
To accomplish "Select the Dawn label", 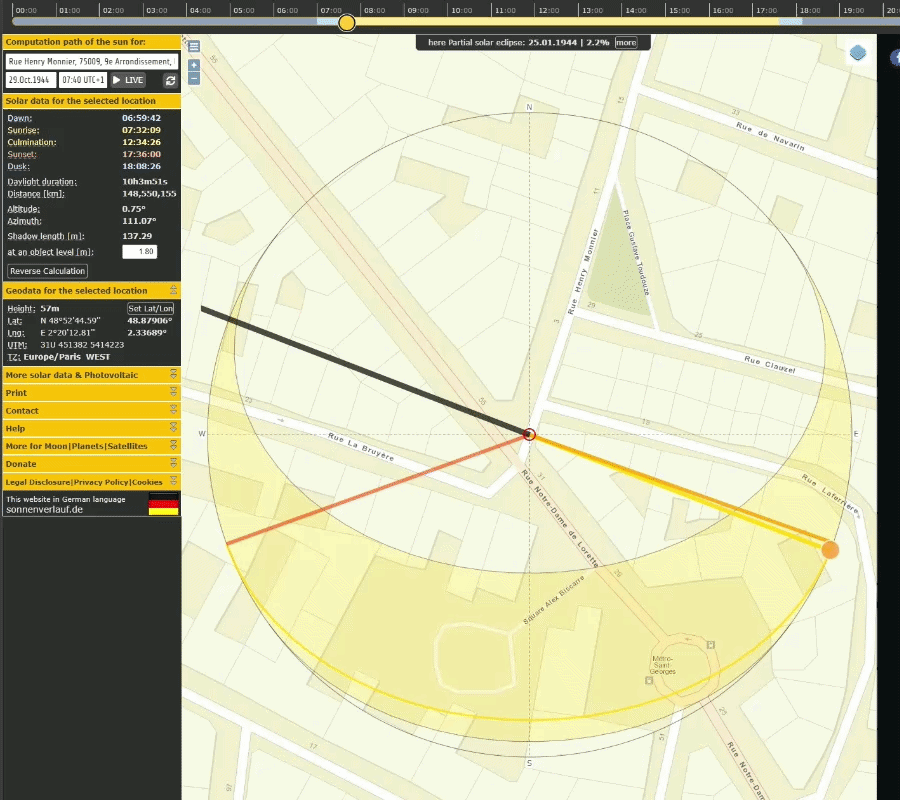I will tap(20, 118).
